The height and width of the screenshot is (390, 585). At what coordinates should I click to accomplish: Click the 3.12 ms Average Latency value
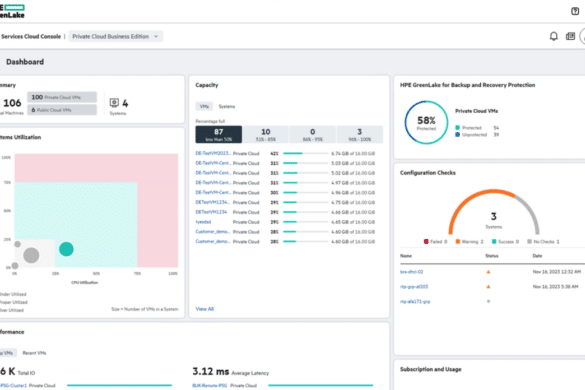[x=210, y=371]
